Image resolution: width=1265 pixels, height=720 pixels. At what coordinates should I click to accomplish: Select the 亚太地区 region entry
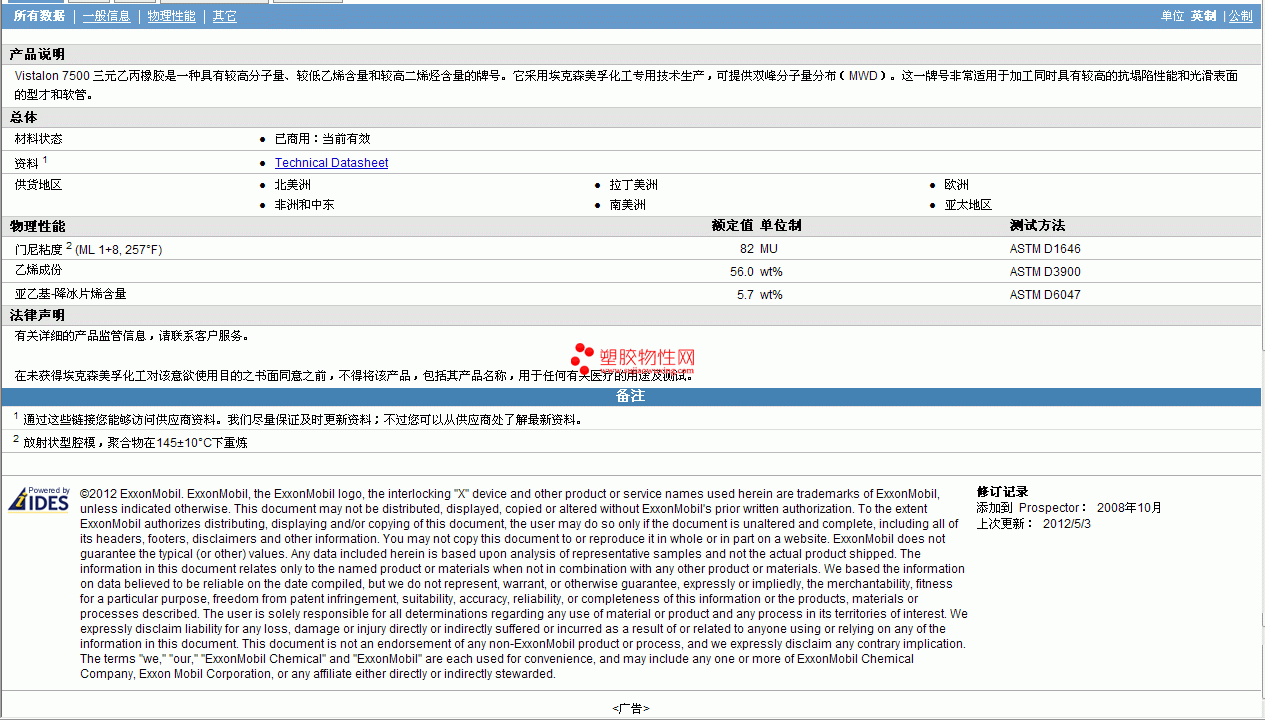(x=968, y=205)
